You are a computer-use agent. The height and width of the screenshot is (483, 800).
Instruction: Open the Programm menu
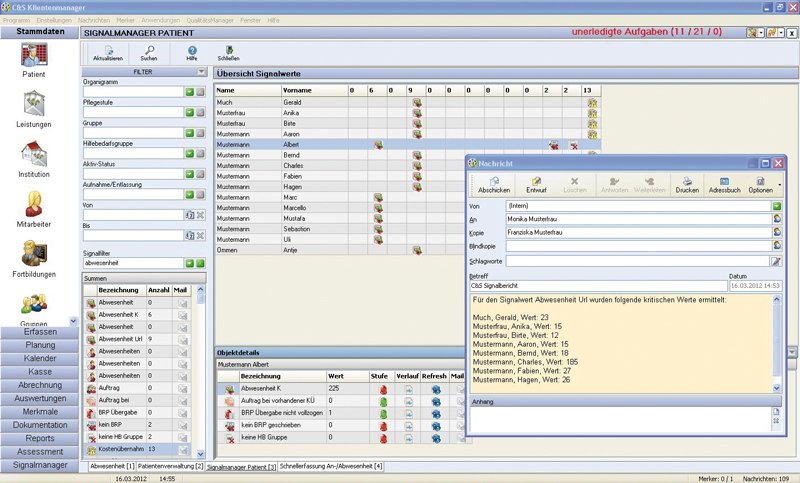pos(16,20)
